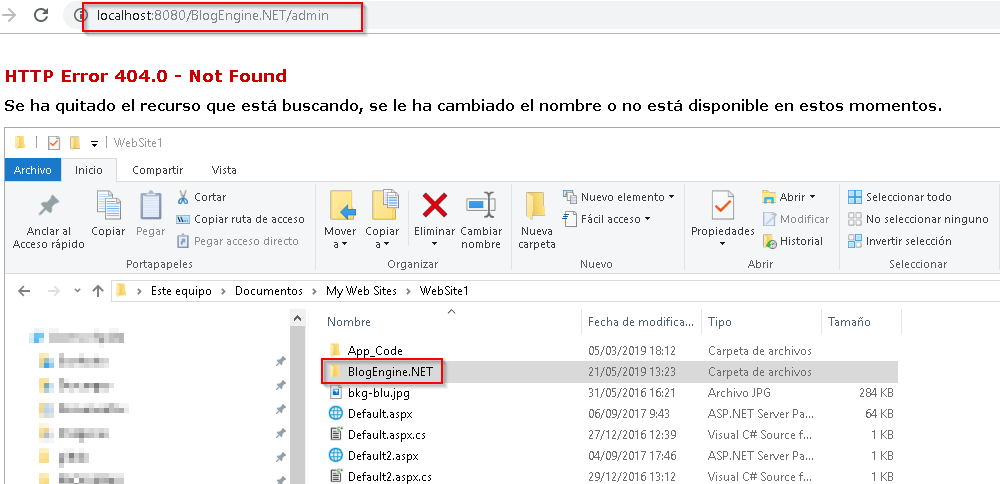Click the Historial button
The width and height of the screenshot is (1000, 484).
tap(793, 241)
